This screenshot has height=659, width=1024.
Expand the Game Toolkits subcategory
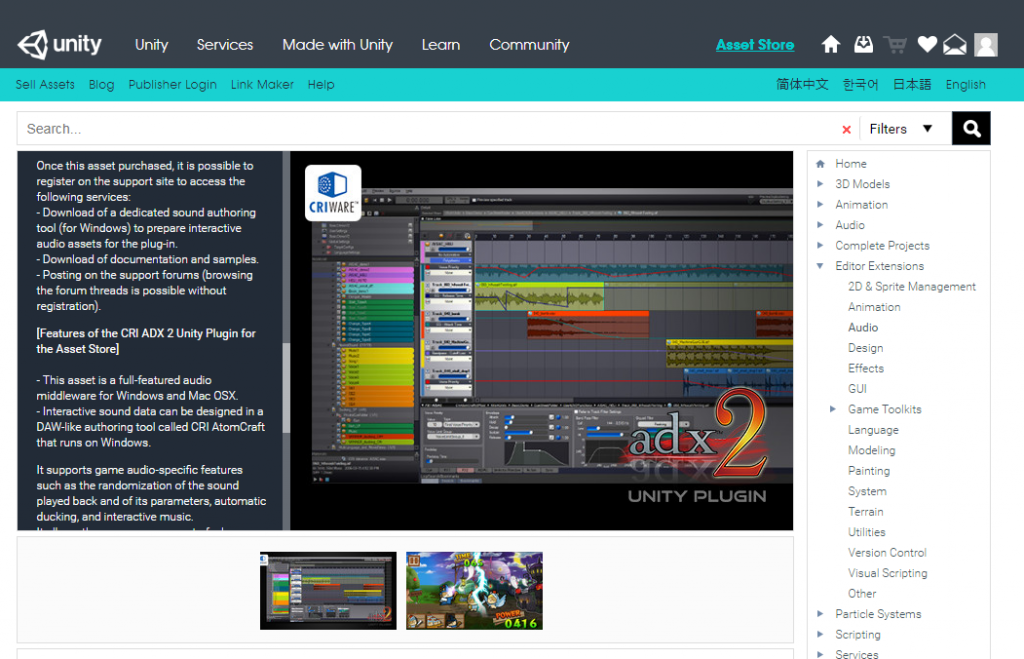[833, 408]
